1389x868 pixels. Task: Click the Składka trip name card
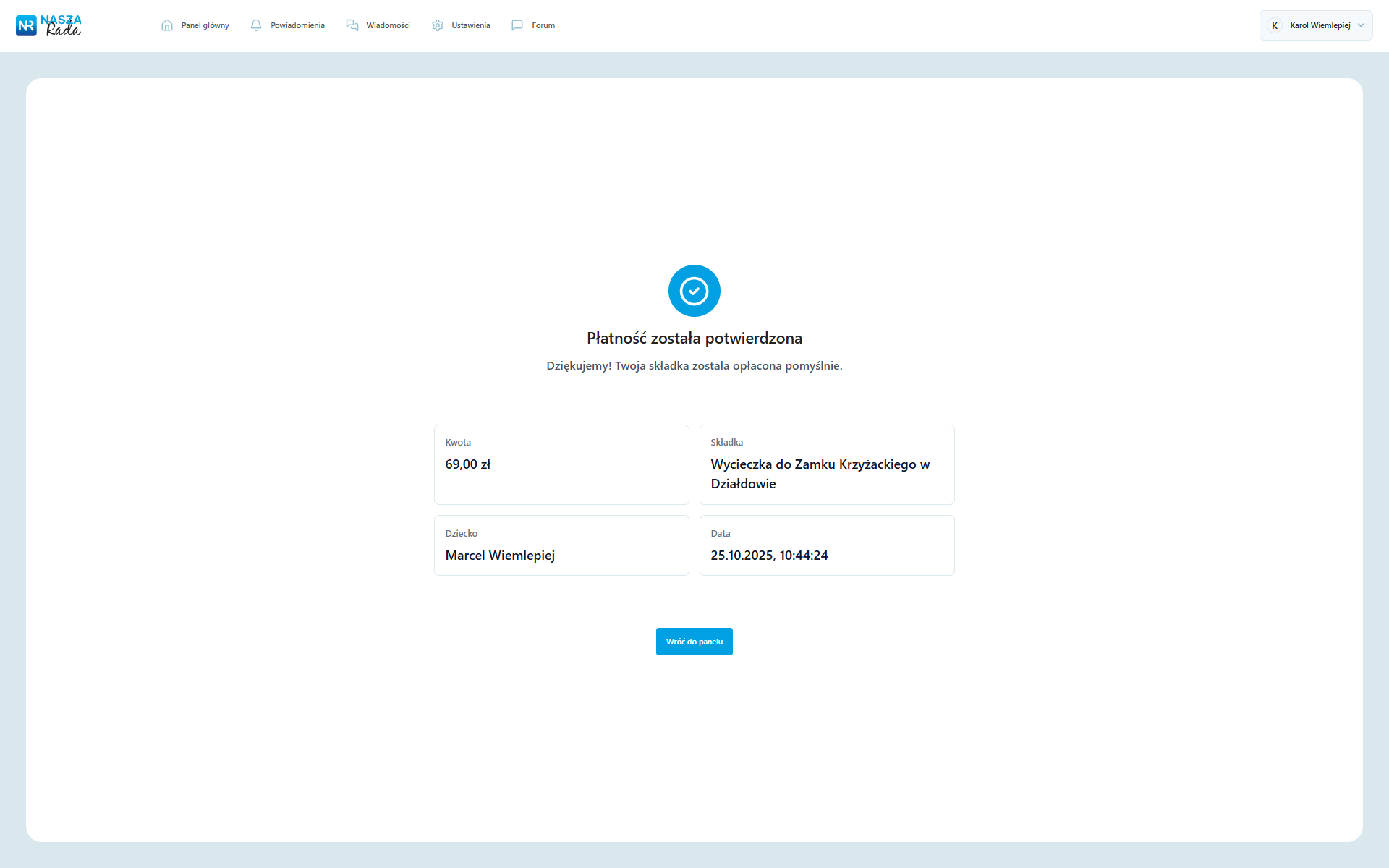(826, 464)
